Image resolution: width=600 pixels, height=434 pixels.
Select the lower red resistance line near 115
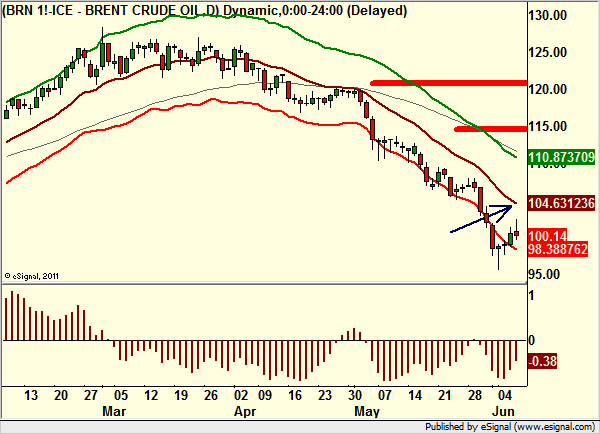point(491,129)
